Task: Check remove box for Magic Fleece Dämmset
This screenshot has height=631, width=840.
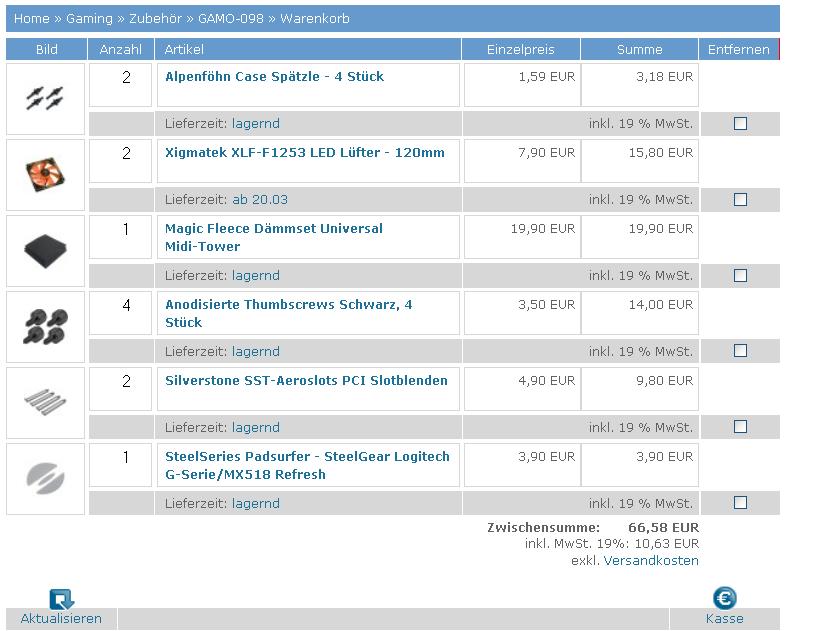Action: coord(740,275)
